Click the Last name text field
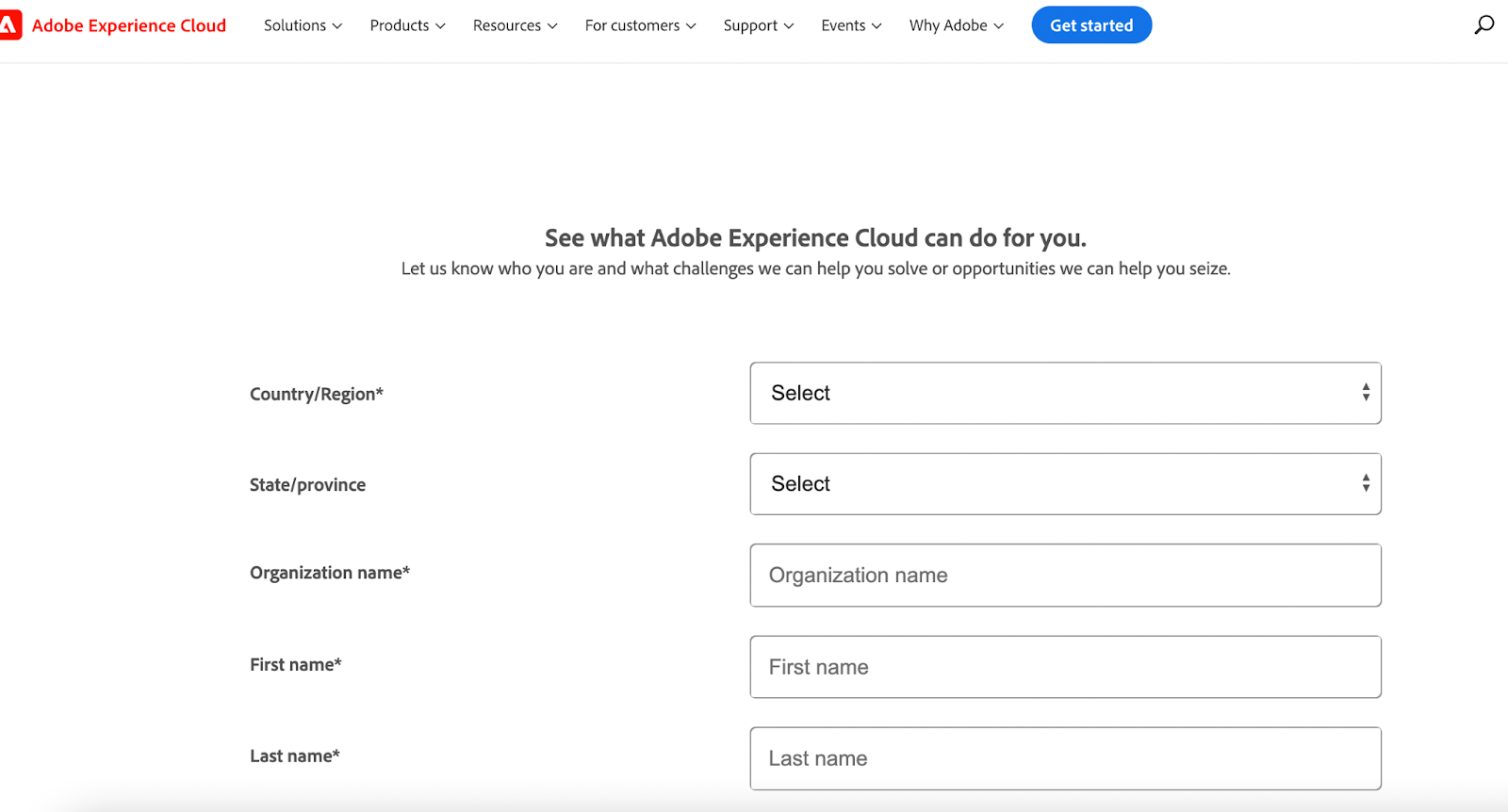The image size is (1508, 812). click(1065, 758)
